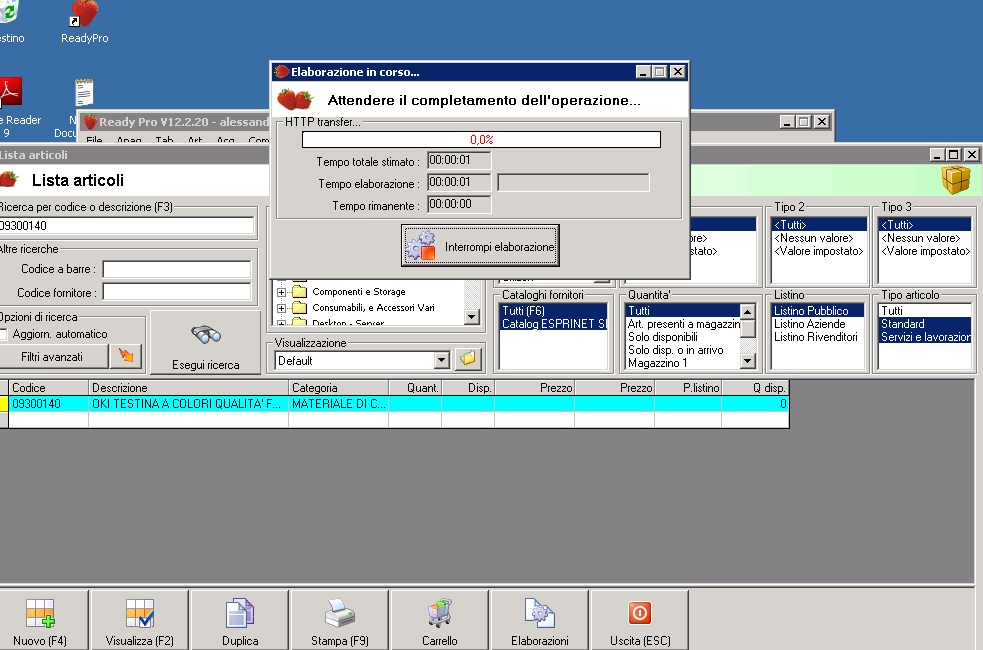Select Solo disponibili in Quantita'

(683, 337)
